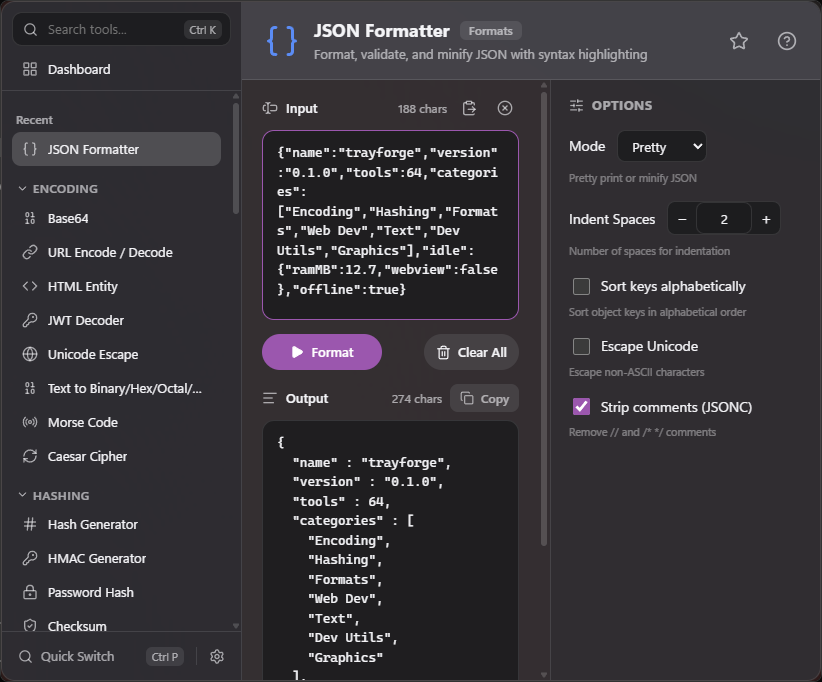Open the Mode dropdown set to Pretty

tap(662, 147)
